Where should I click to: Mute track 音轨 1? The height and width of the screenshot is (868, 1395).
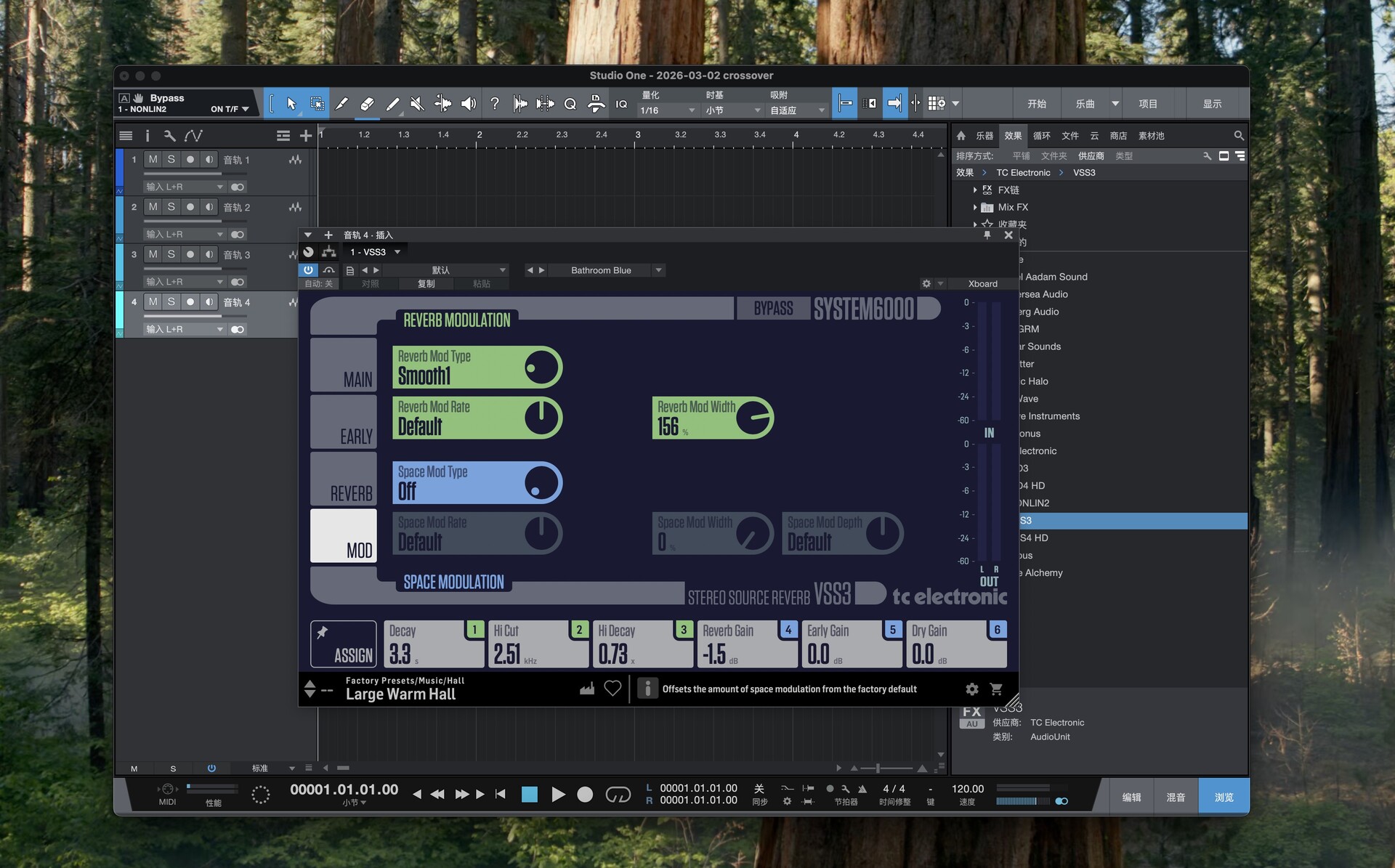(153, 159)
